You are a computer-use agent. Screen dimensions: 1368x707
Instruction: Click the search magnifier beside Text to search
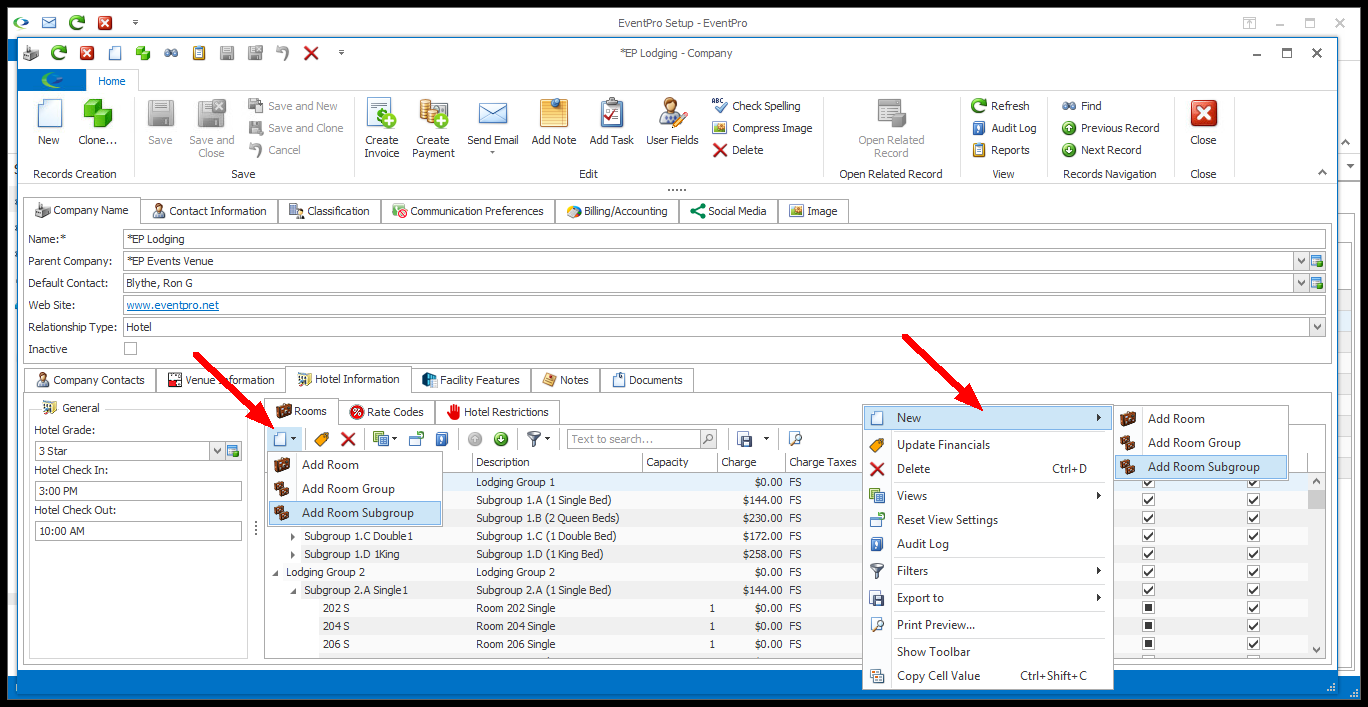[x=708, y=439]
